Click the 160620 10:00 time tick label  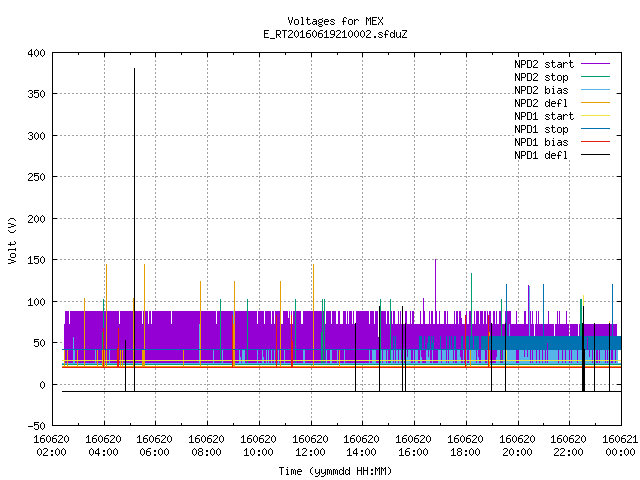(x=258, y=446)
